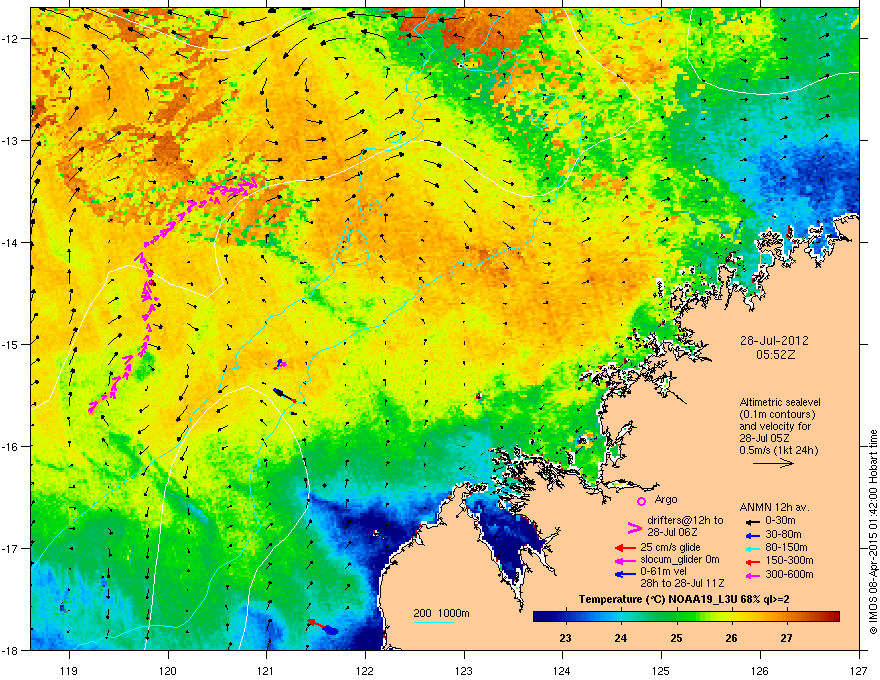
Task: Click the red glider arrow near the southern coast
Action: coord(316,624)
